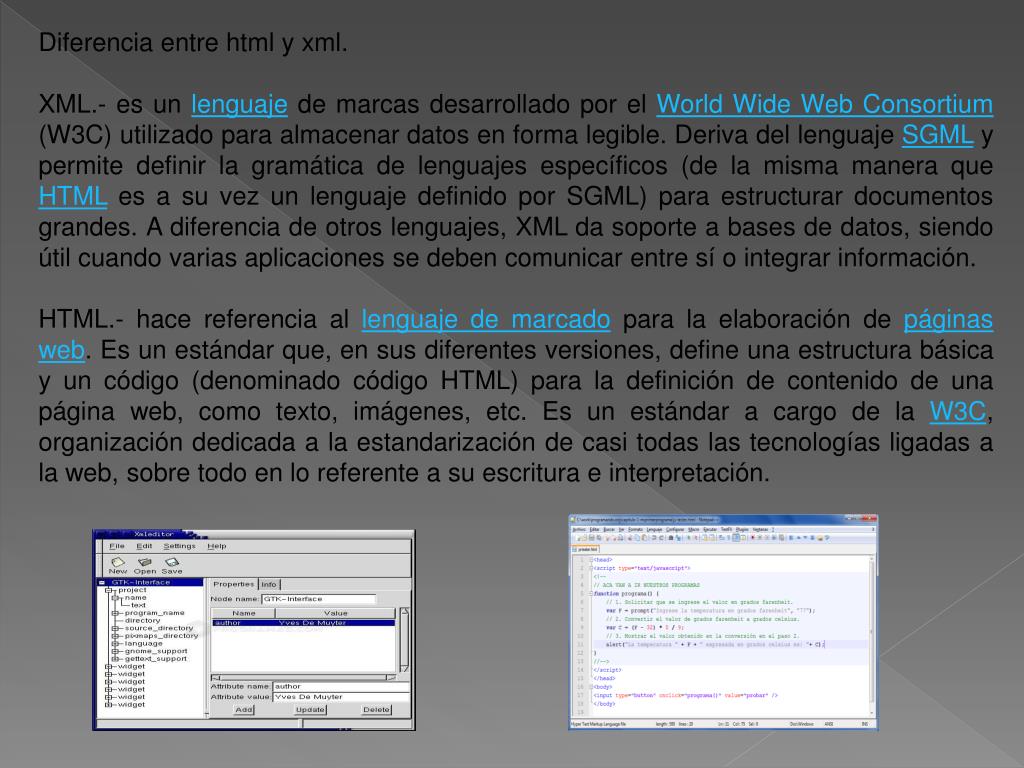Select the directory tree item
This screenshot has height=768, width=1024.
coord(142,620)
